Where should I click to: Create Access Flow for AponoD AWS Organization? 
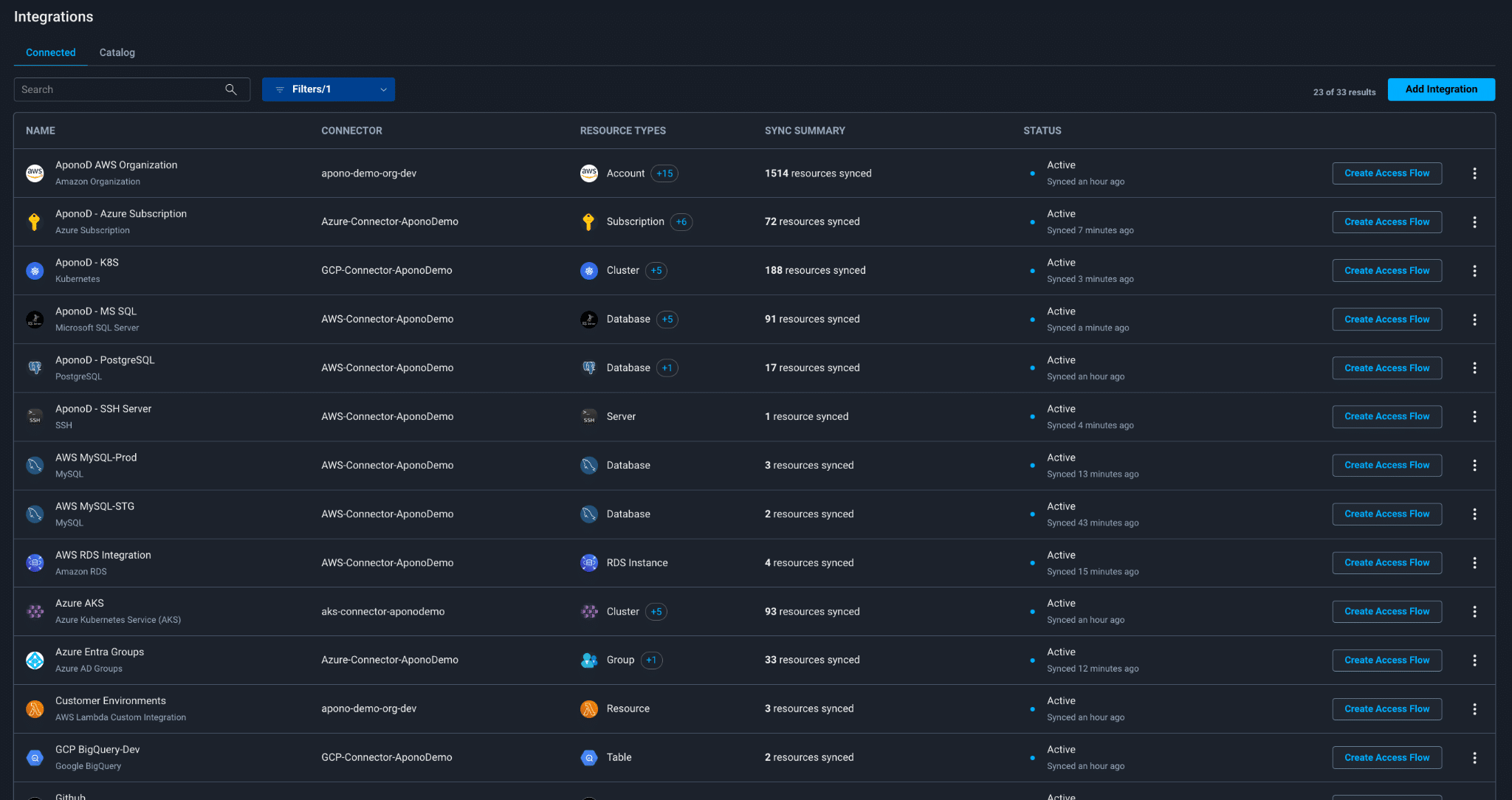point(1386,173)
